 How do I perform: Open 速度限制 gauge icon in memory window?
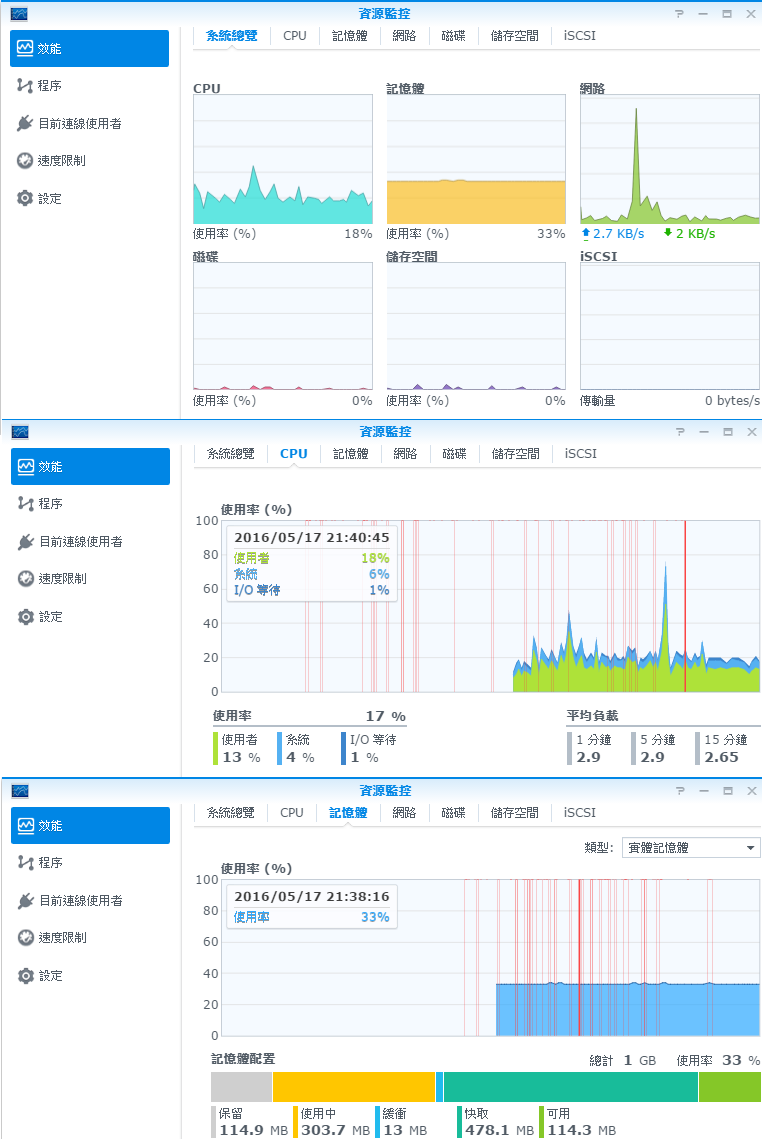point(26,938)
